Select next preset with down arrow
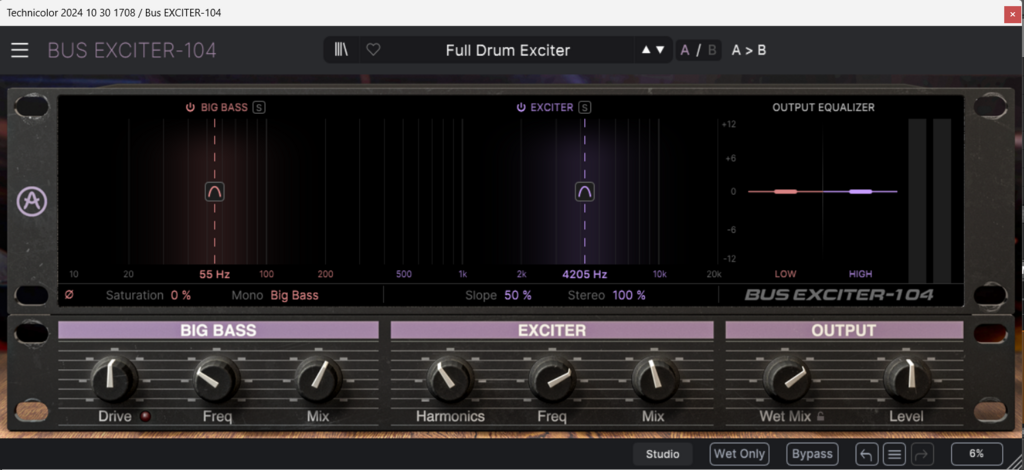Image resolution: width=1024 pixels, height=470 pixels. (x=660, y=50)
